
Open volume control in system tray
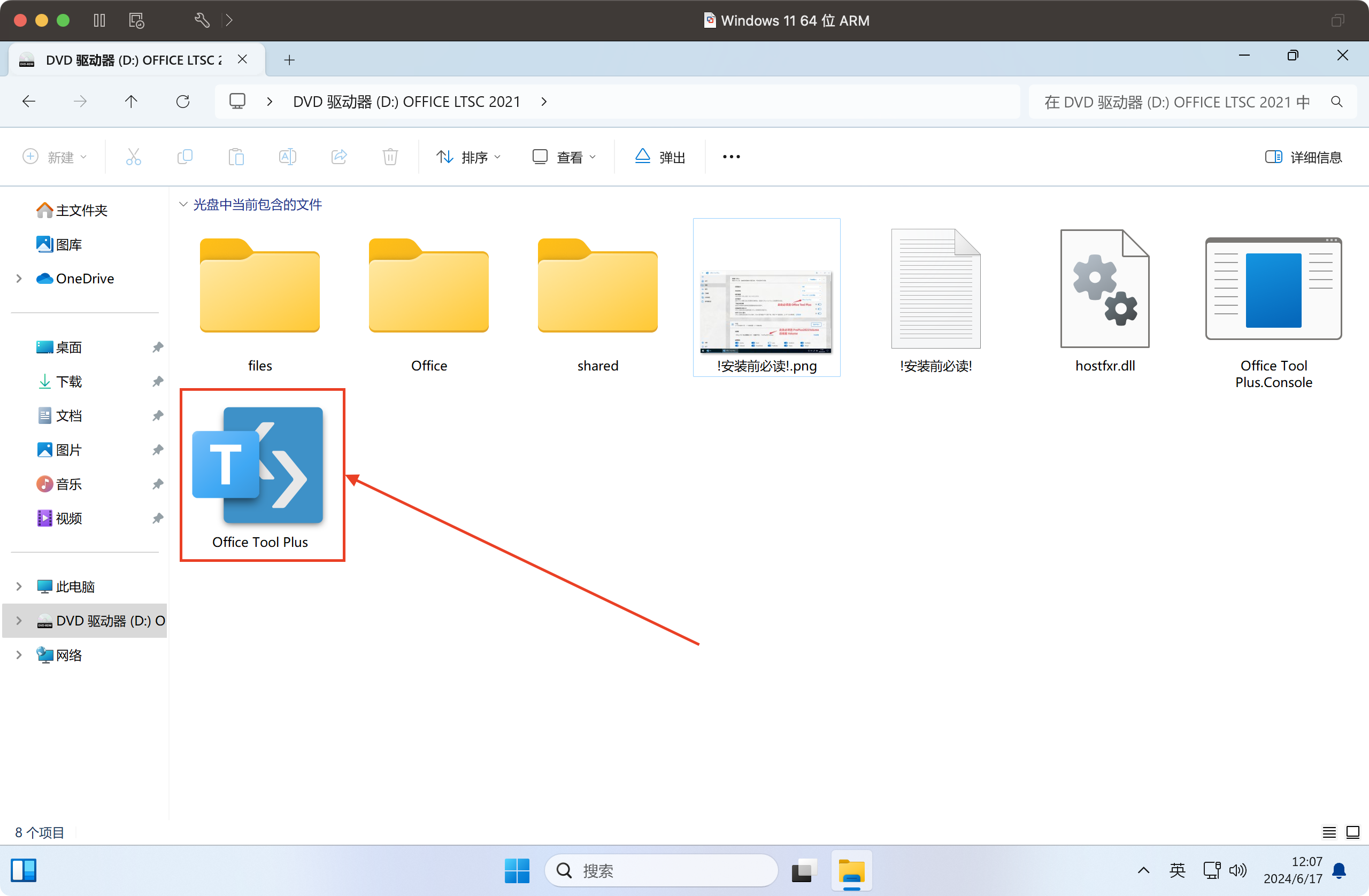1238,871
